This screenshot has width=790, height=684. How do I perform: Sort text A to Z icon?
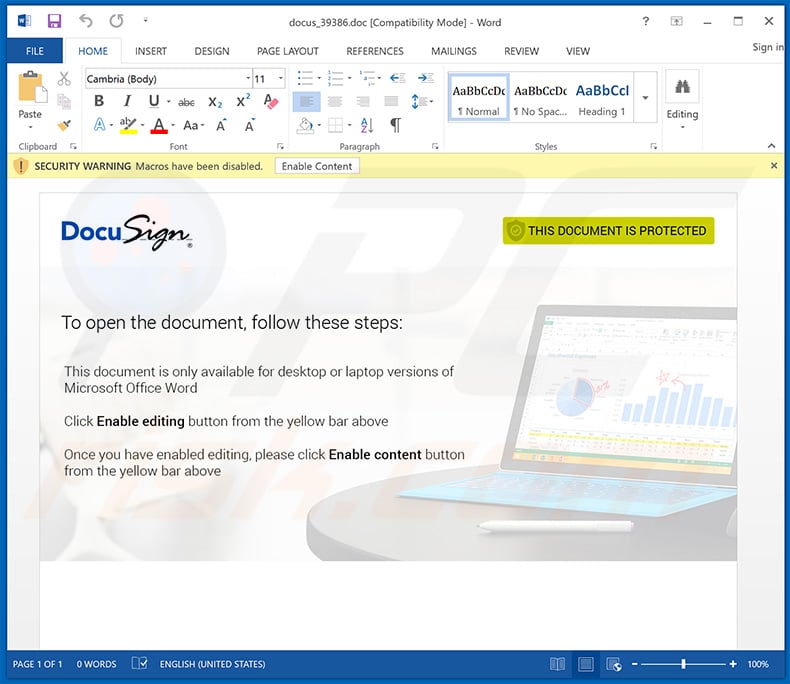click(x=367, y=125)
